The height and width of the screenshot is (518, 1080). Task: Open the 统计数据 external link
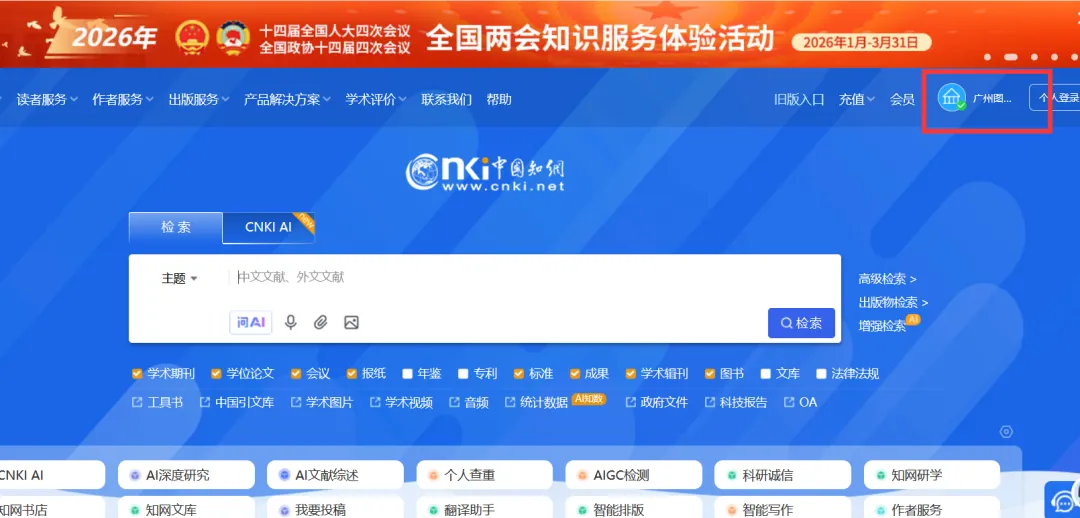click(537, 402)
